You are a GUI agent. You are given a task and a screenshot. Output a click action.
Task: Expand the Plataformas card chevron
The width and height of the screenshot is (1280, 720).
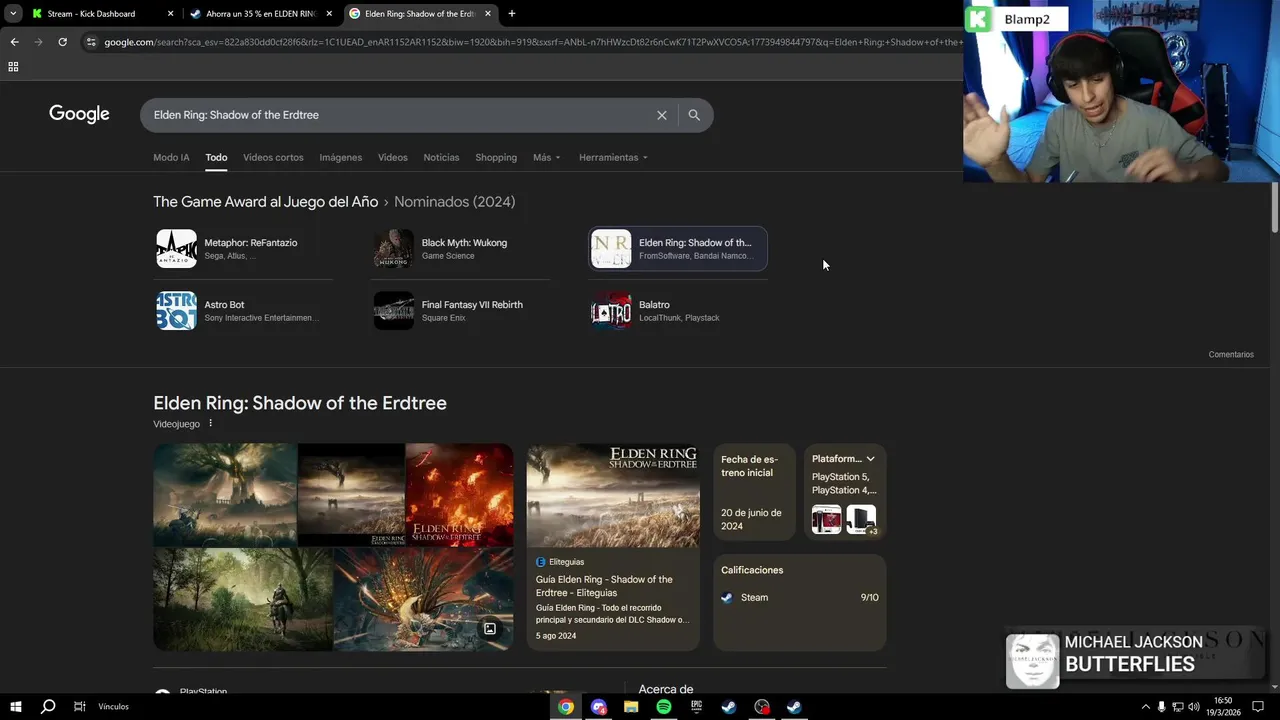870,459
